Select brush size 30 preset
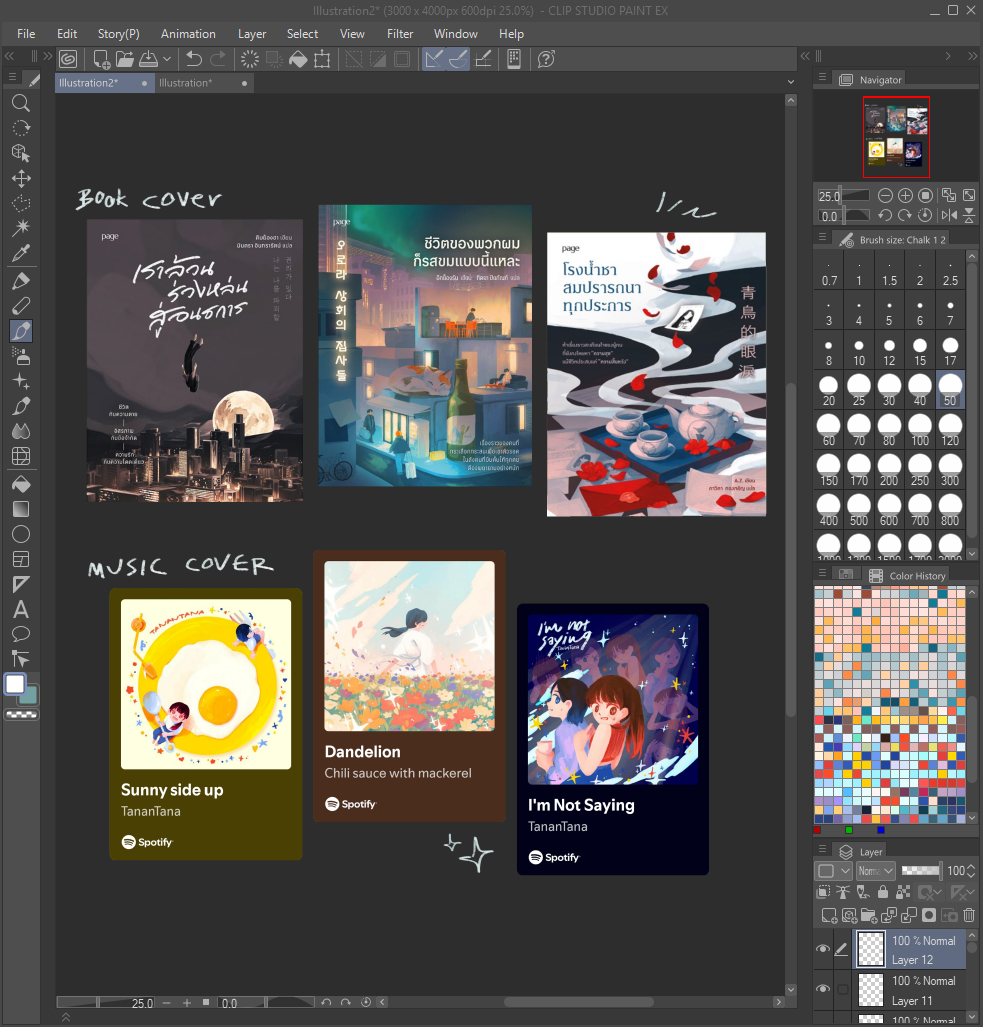This screenshot has width=983, height=1027. coord(889,388)
